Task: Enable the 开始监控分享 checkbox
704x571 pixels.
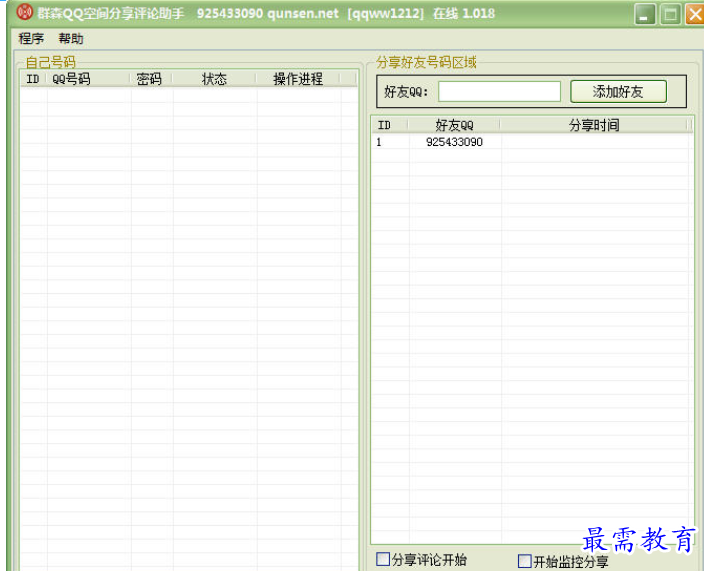Action: (x=524, y=561)
